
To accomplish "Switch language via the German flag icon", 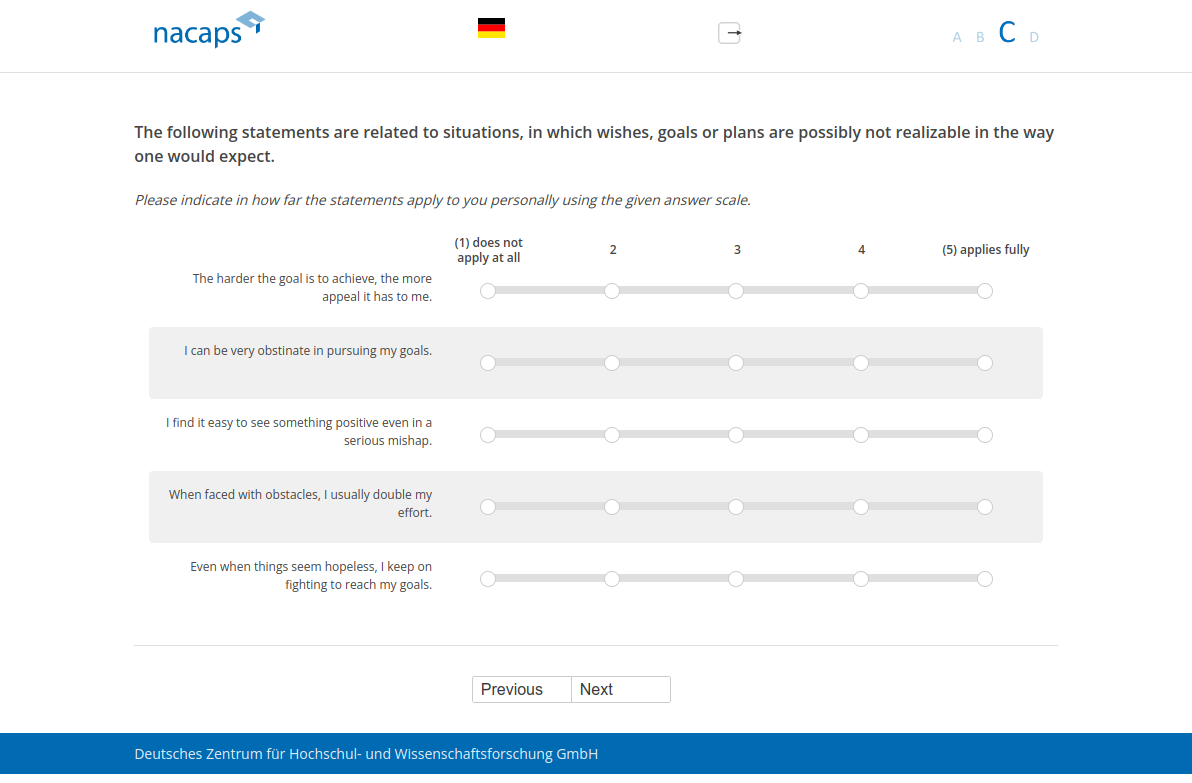I will [x=491, y=28].
